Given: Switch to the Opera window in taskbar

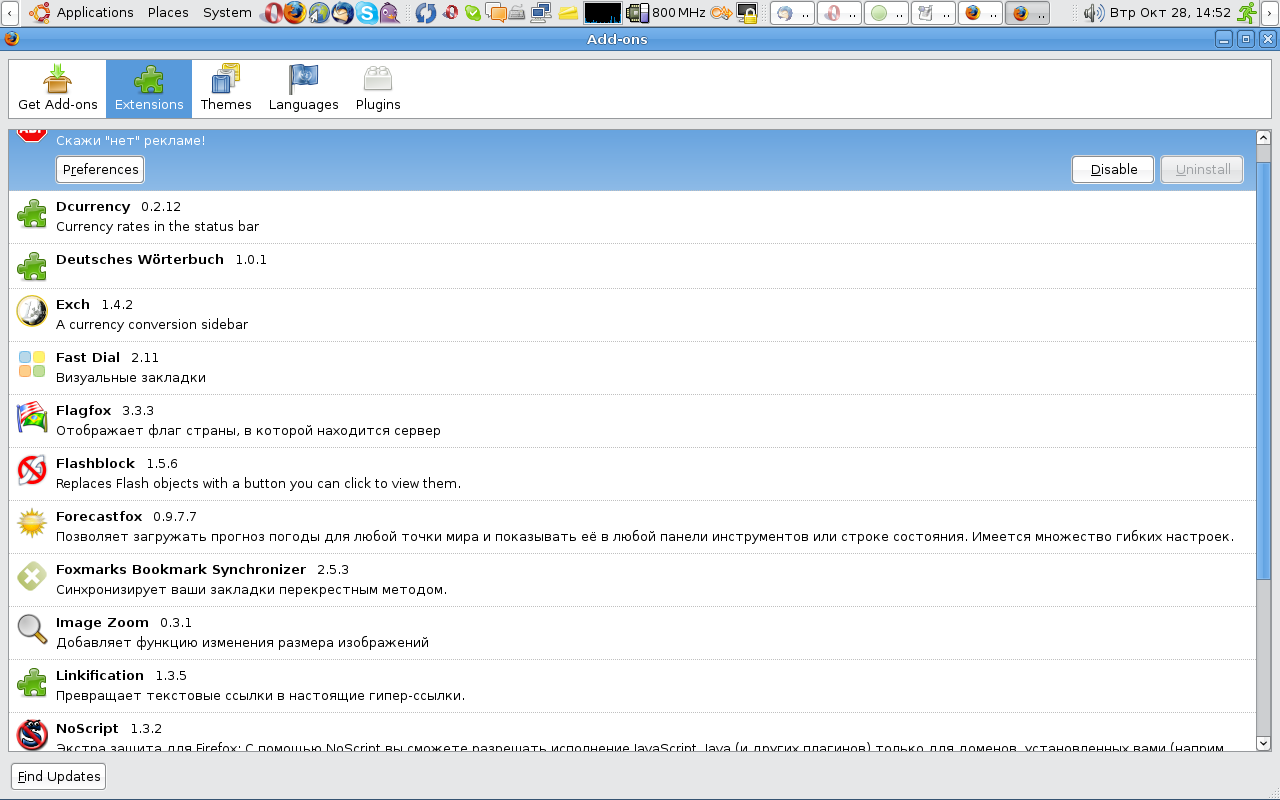Looking at the screenshot, I should point(838,13).
